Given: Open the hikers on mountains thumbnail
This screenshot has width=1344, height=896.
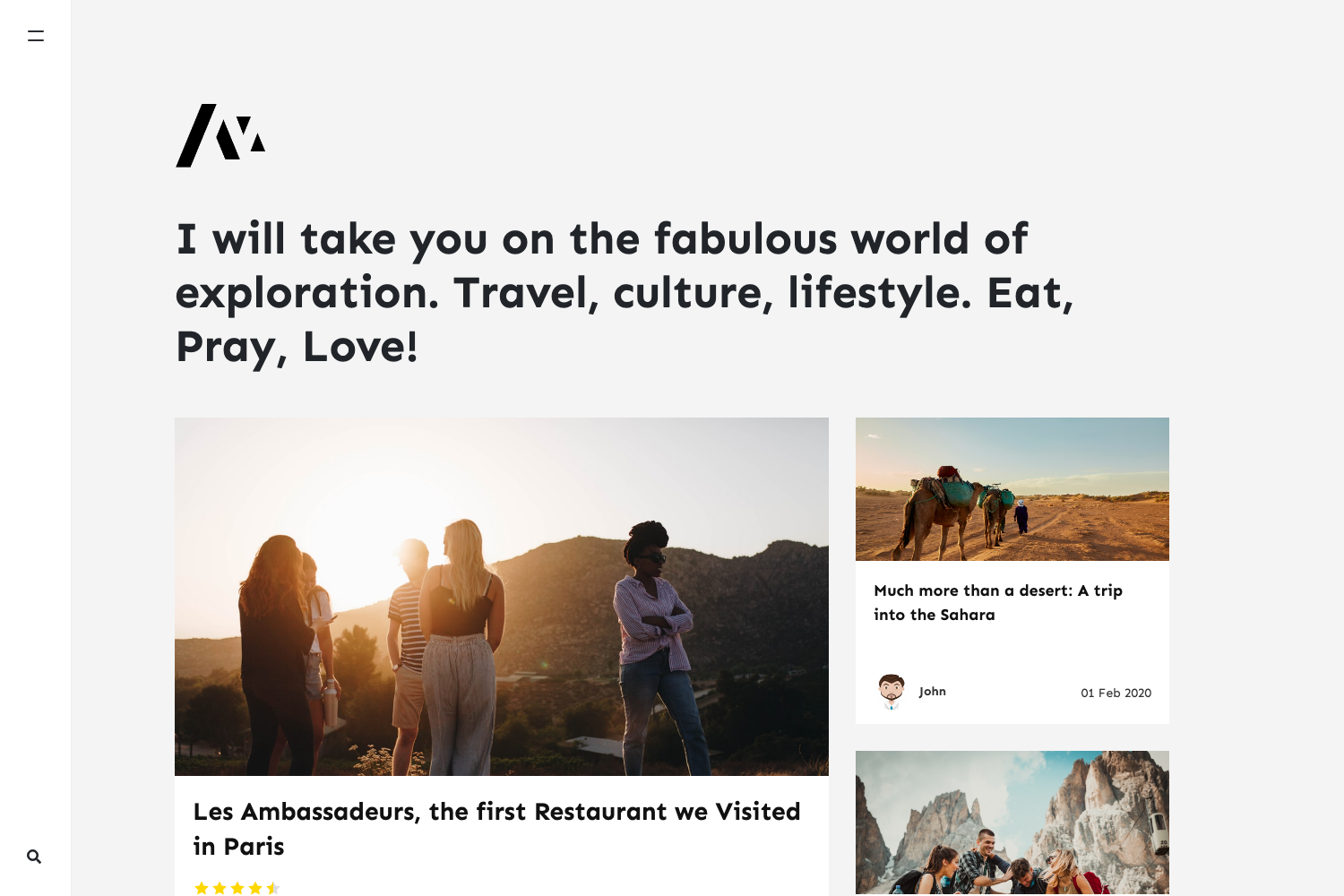Looking at the screenshot, I should click(x=1012, y=823).
